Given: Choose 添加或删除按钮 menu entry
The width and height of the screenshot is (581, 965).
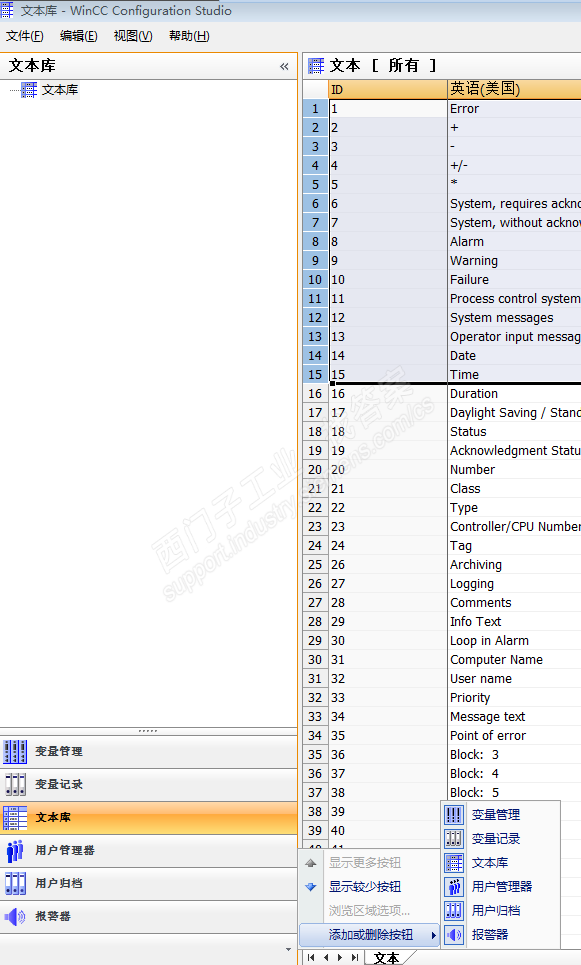Looking at the screenshot, I should coord(369,935).
